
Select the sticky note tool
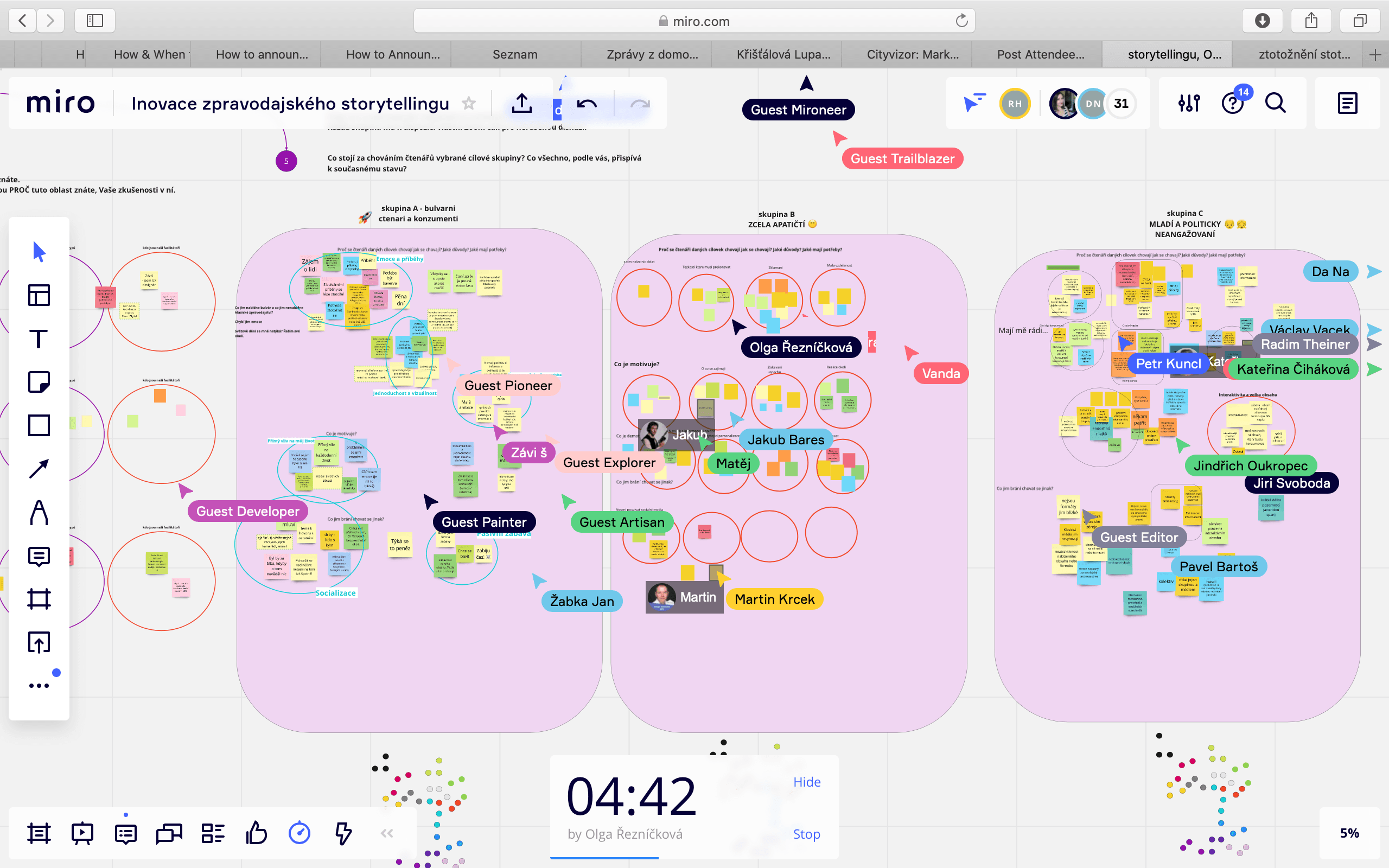[39, 382]
